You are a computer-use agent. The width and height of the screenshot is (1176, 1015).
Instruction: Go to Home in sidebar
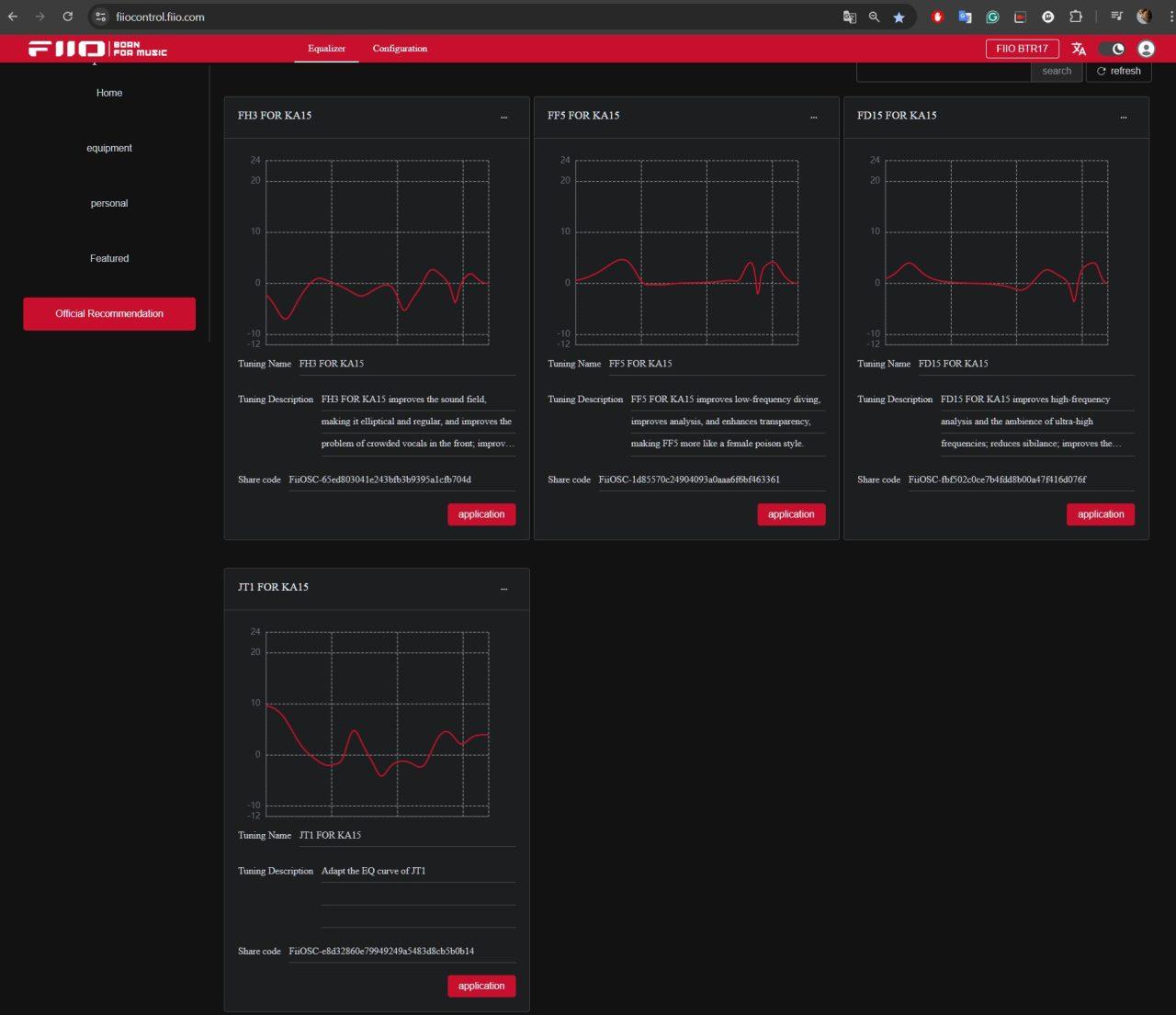click(x=109, y=93)
